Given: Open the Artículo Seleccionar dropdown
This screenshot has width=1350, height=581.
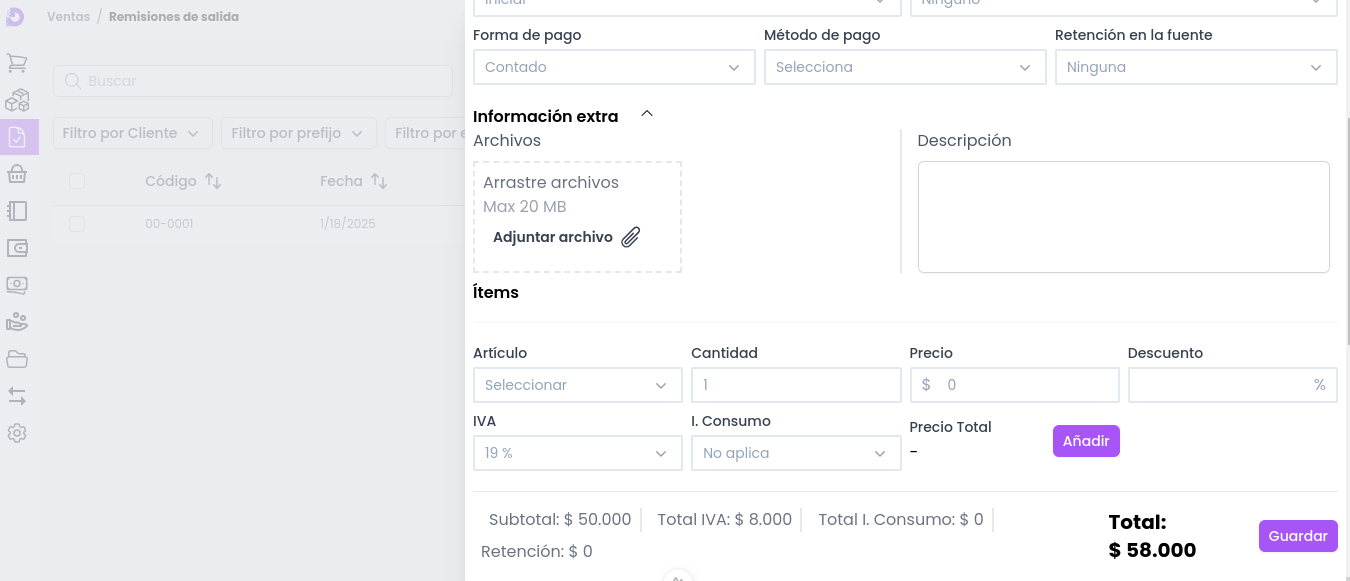Looking at the screenshot, I should pos(577,385).
